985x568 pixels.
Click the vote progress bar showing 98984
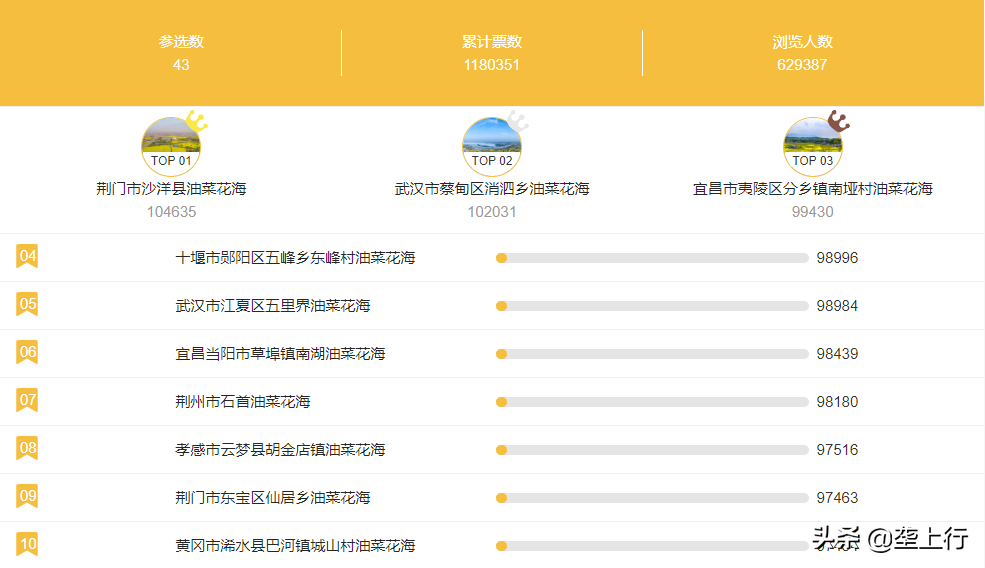652,306
